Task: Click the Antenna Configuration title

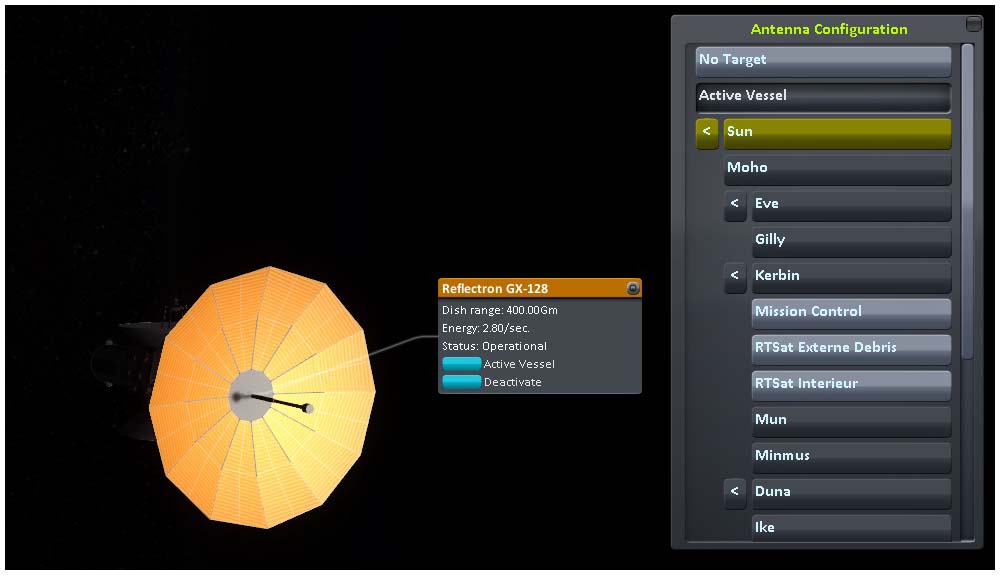Action: 828,29
